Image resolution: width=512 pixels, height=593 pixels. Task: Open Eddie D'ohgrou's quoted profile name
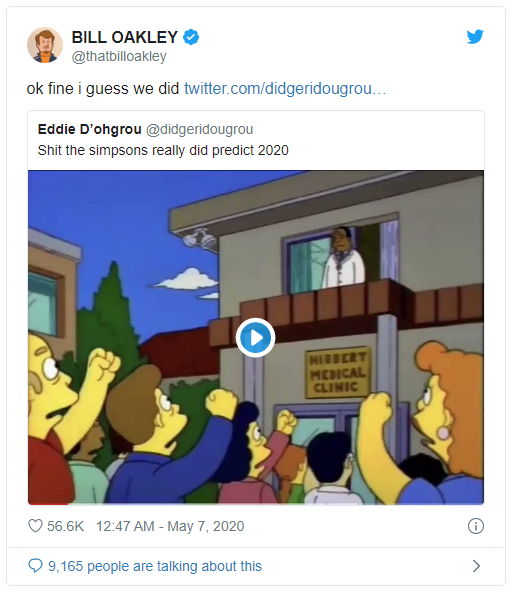pyautogui.click(x=90, y=129)
